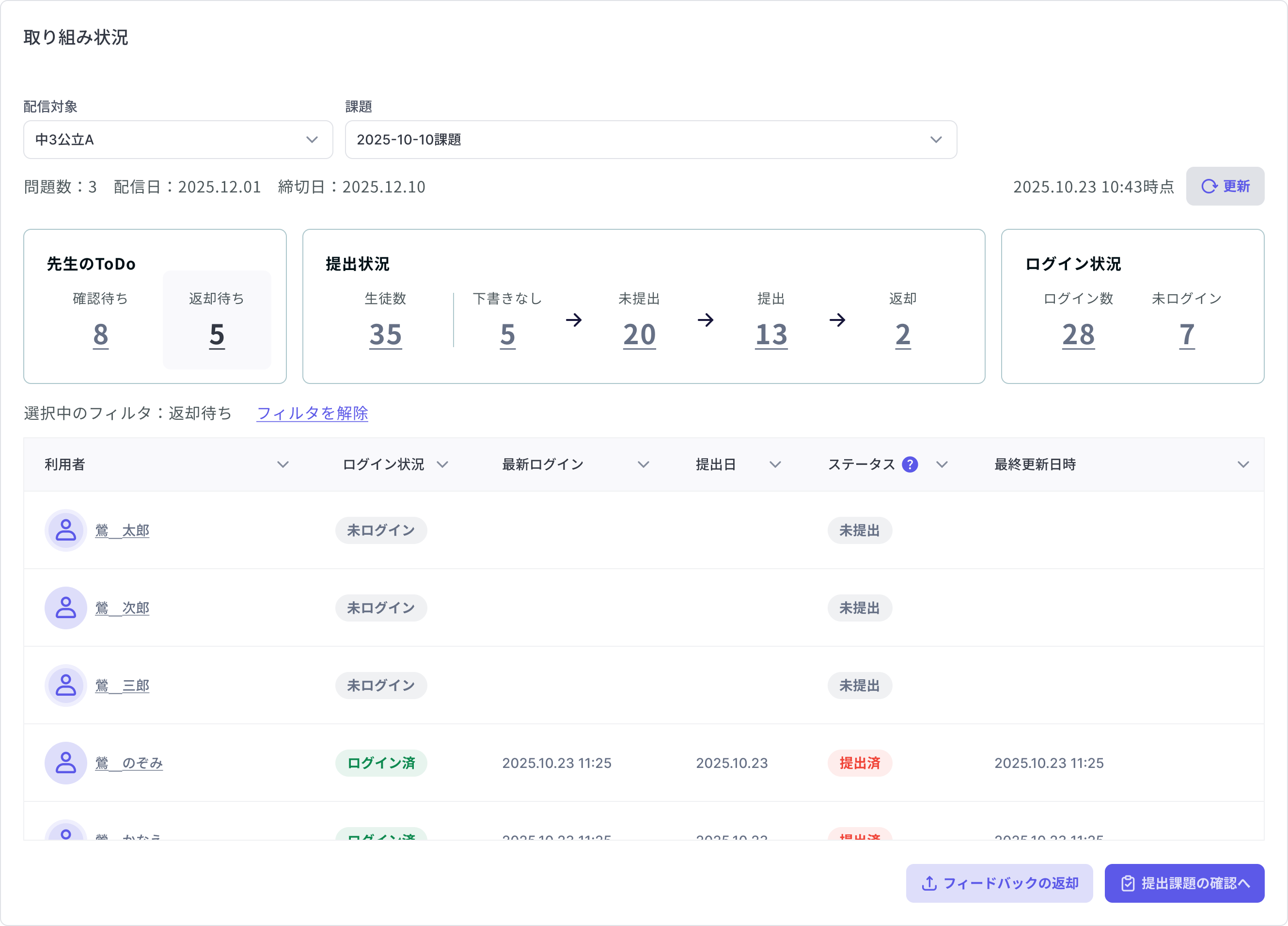Click the 更新 refresh button
Screen dimensions: 1288x926
point(1225,186)
